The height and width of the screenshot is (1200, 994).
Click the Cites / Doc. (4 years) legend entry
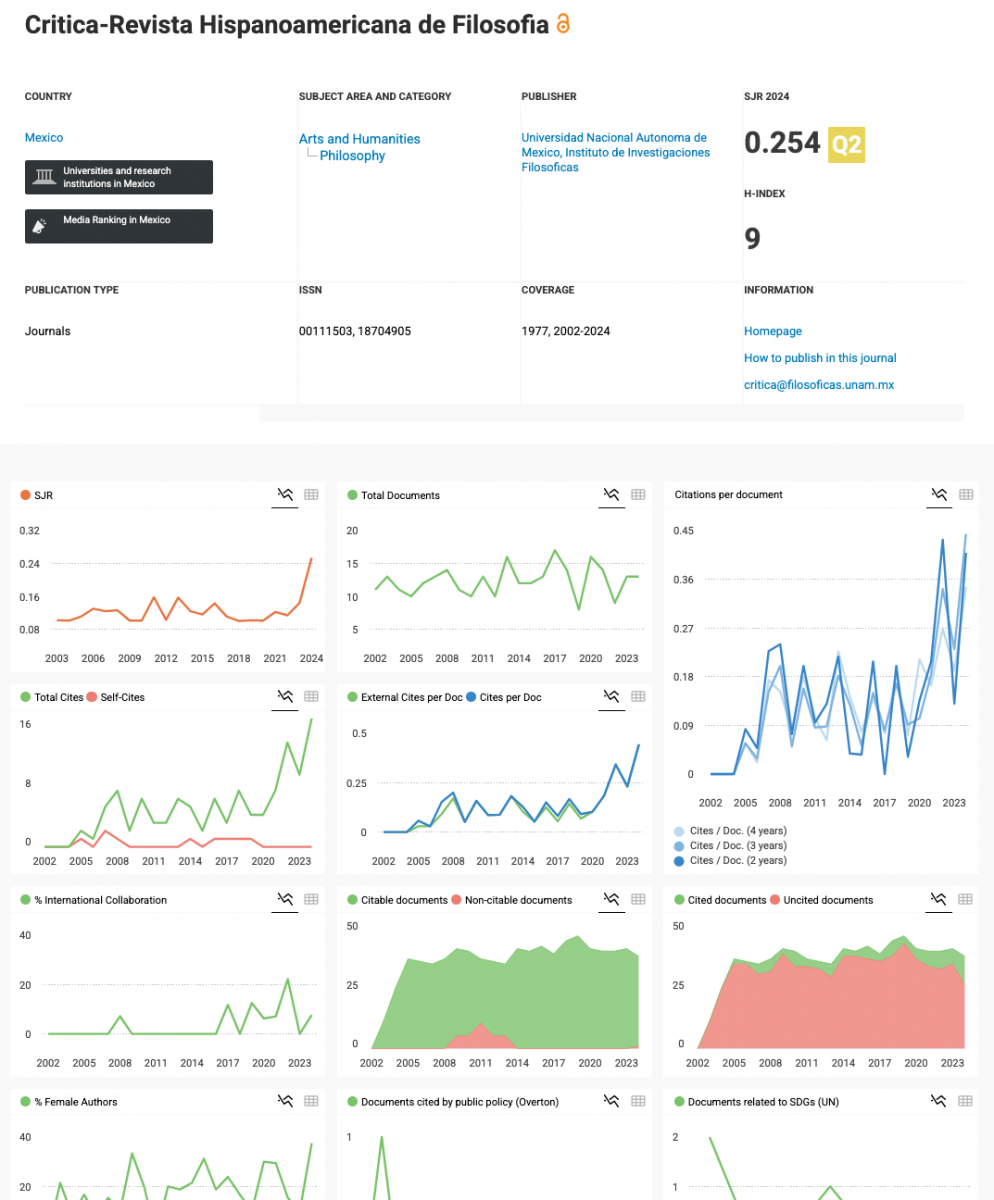(x=731, y=832)
